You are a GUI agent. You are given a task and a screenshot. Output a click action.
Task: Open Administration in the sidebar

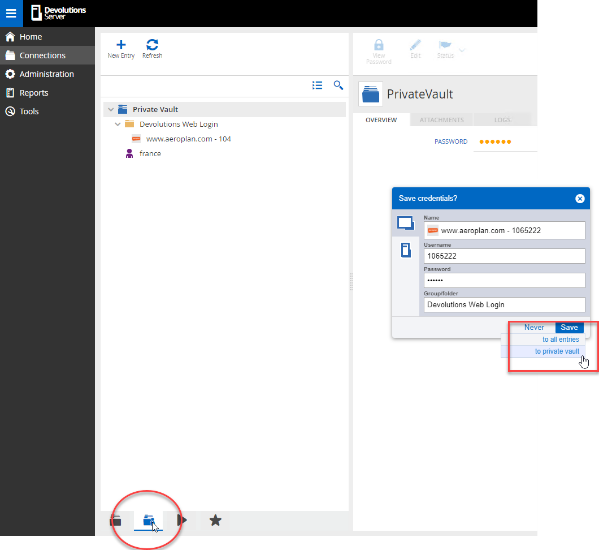click(47, 74)
